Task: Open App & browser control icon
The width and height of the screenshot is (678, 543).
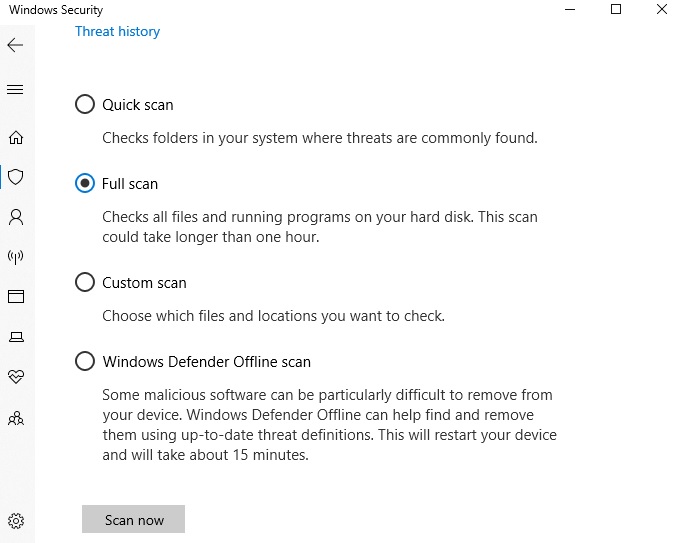Action: (16, 297)
